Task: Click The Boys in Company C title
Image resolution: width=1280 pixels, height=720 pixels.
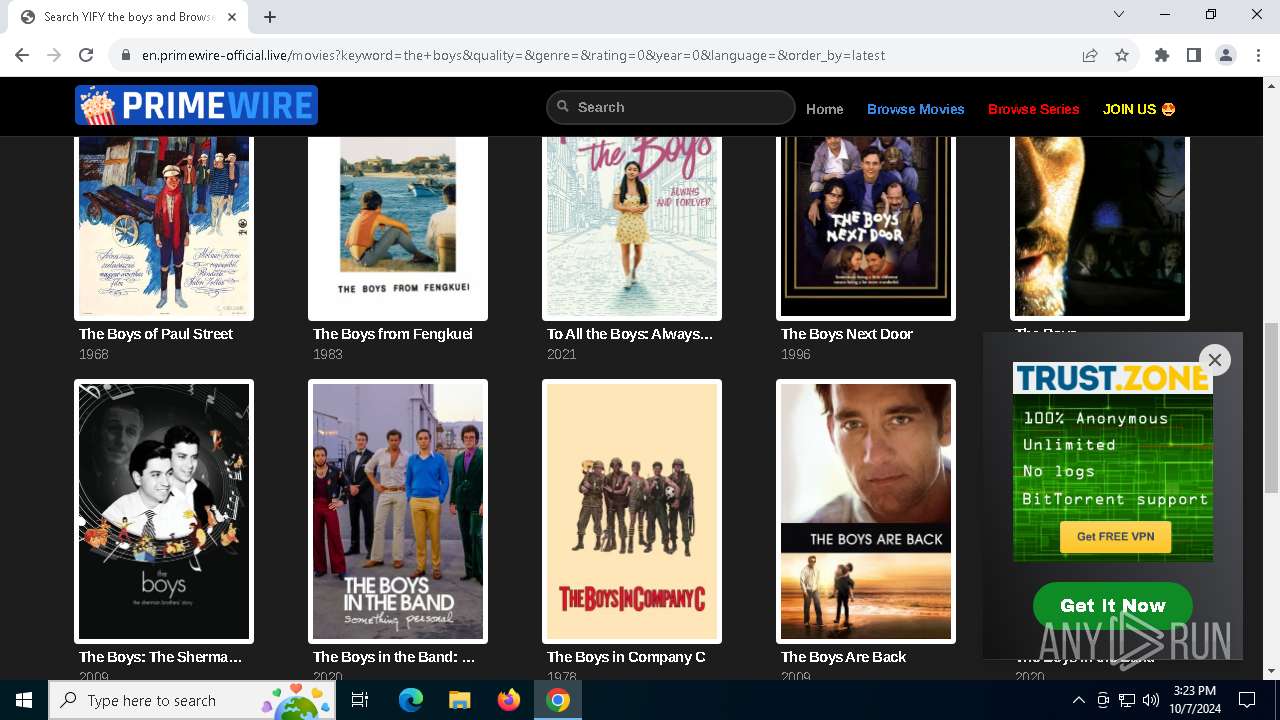Action: [626, 657]
